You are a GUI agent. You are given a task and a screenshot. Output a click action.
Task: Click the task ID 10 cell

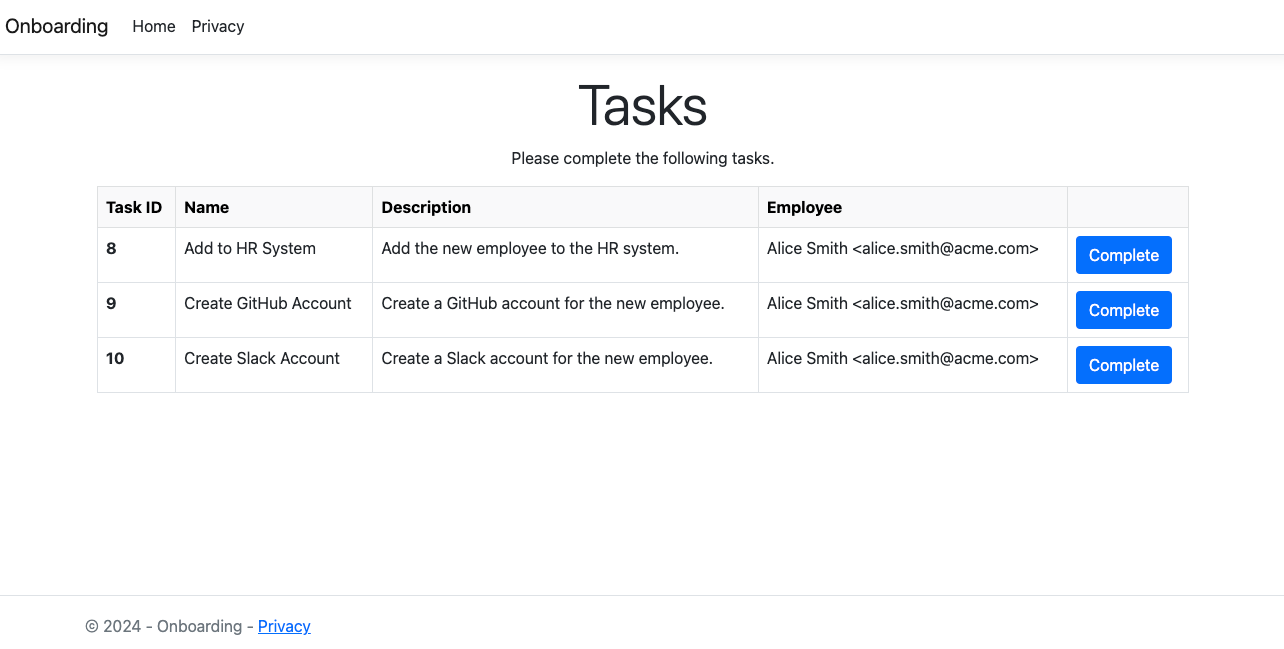click(x=115, y=358)
